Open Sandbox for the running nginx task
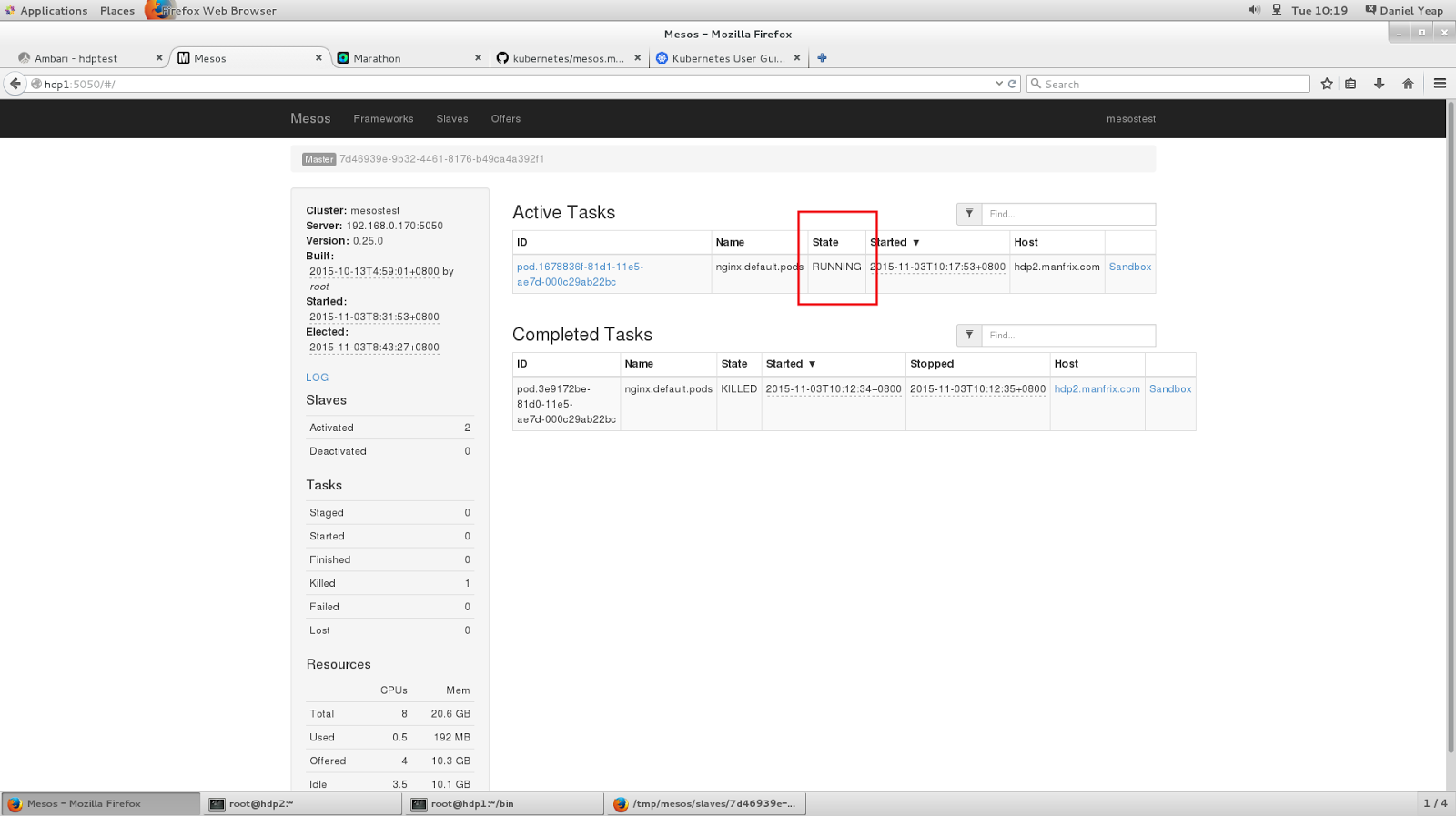1456x816 pixels. (1130, 267)
